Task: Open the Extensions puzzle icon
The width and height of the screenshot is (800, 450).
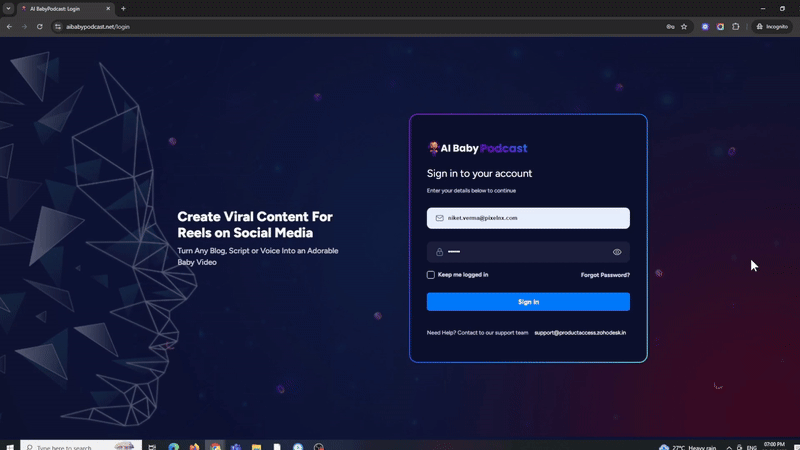Action: point(736,27)
